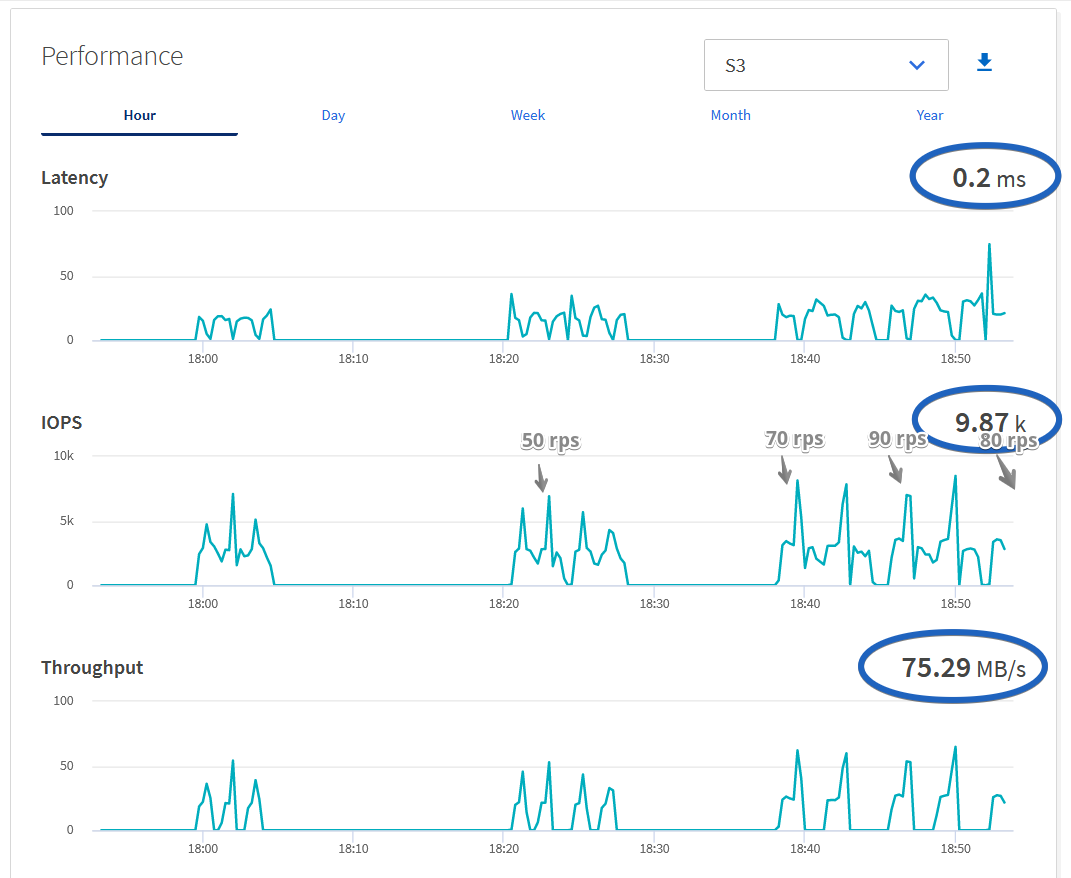Click the 18:20 label on the Throughput chart
The height and width of the screenshot is (878, 1071).
pos(503,849)
